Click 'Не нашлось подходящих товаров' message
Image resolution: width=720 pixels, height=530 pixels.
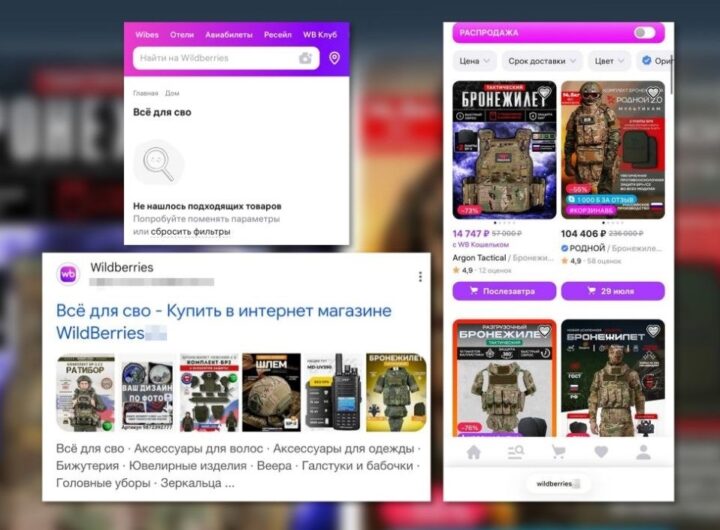pos(207,206)
